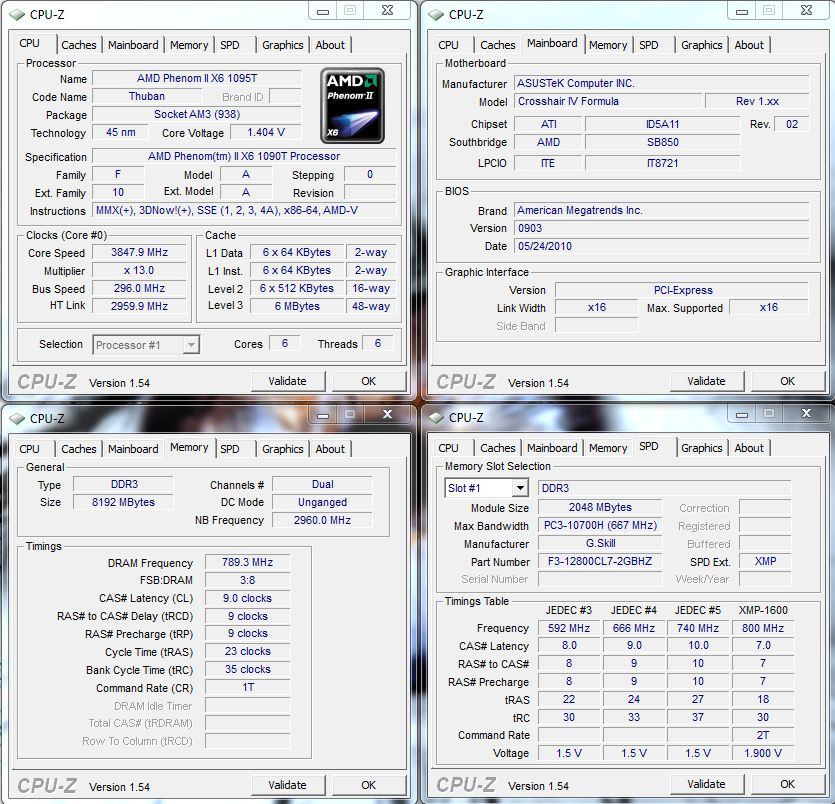Open Graphics tab in the Mainboard window
This screenshot has height=804, width=835.
point(702,45)
